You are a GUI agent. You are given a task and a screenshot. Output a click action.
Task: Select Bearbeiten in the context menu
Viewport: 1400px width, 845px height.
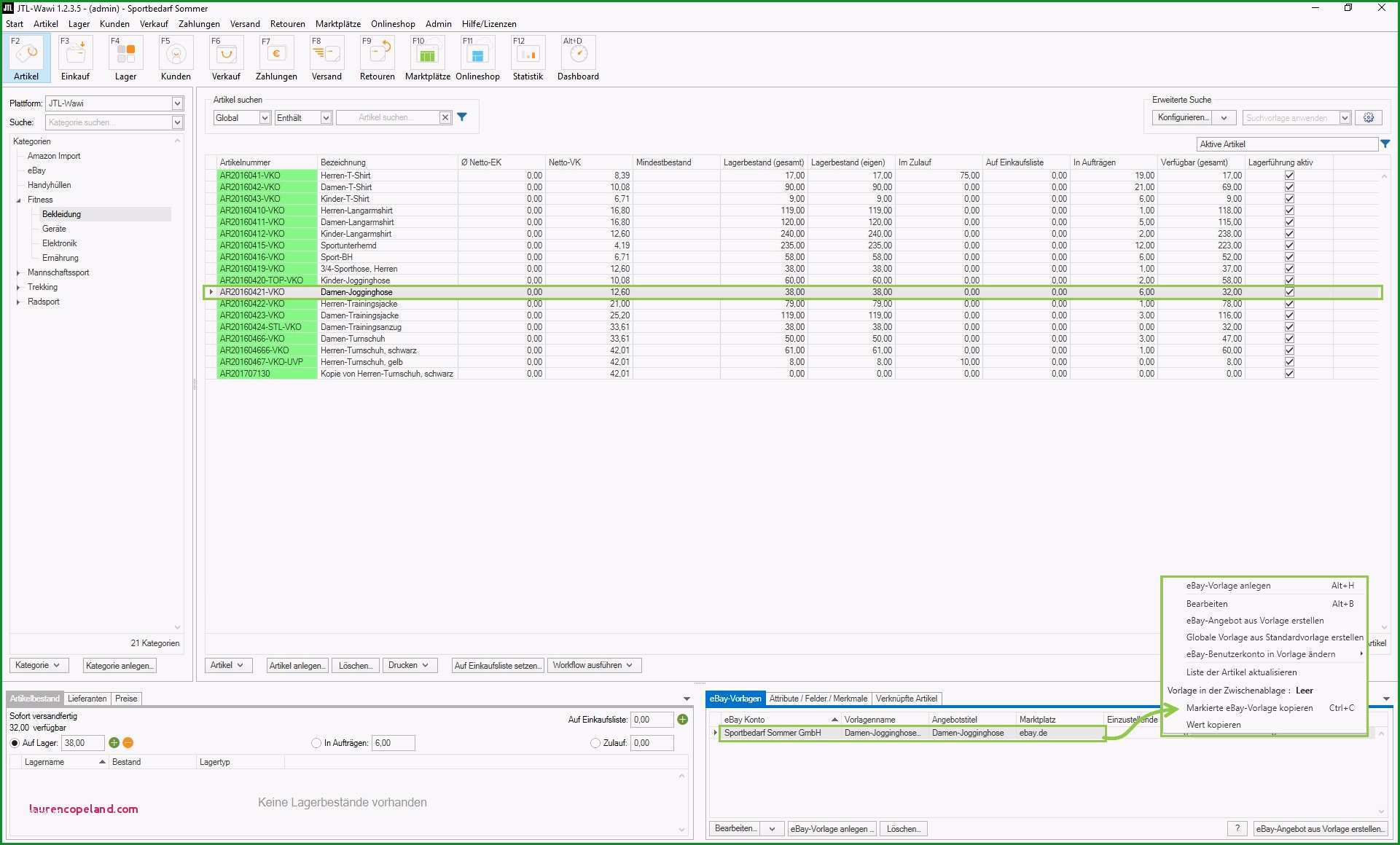pos(1207,604)
